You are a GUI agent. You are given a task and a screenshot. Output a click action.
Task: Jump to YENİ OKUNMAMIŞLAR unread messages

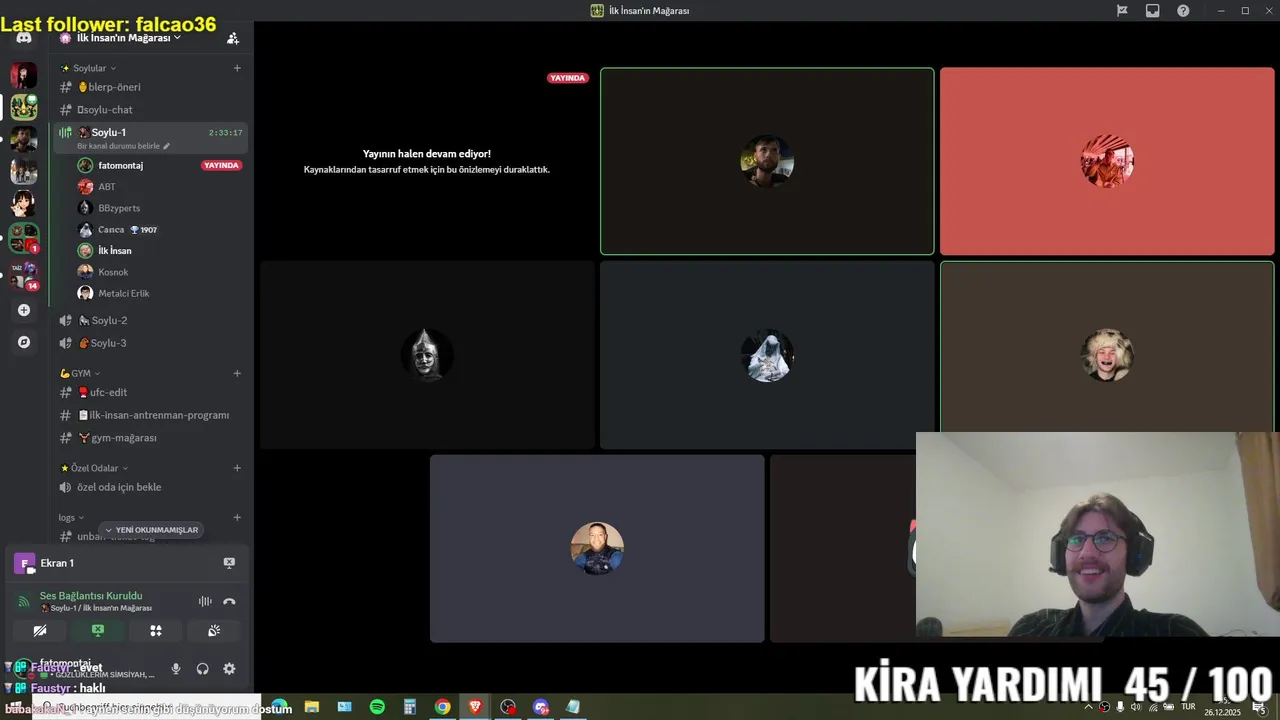pyautogui.click(x=151, y=530)
